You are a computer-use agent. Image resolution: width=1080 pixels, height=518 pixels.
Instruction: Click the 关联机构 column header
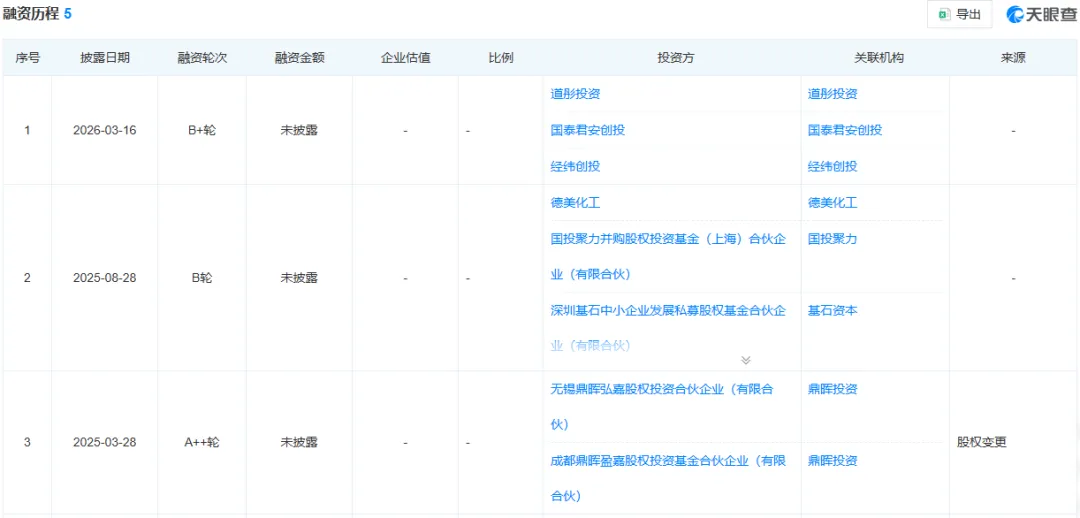[878, 59]
